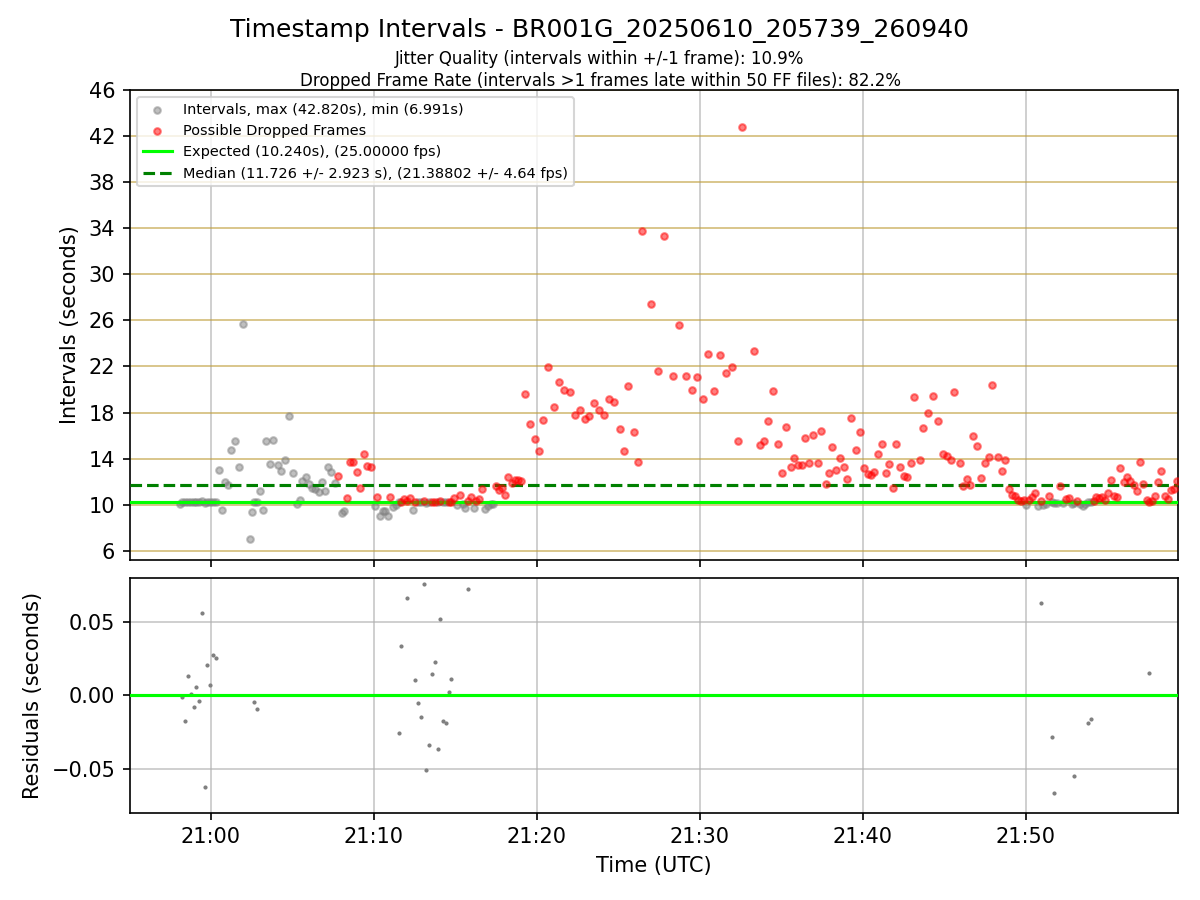Click the 6 y-axis tick label
This screenshot has height=900, width=1200.
click(109, 551)
